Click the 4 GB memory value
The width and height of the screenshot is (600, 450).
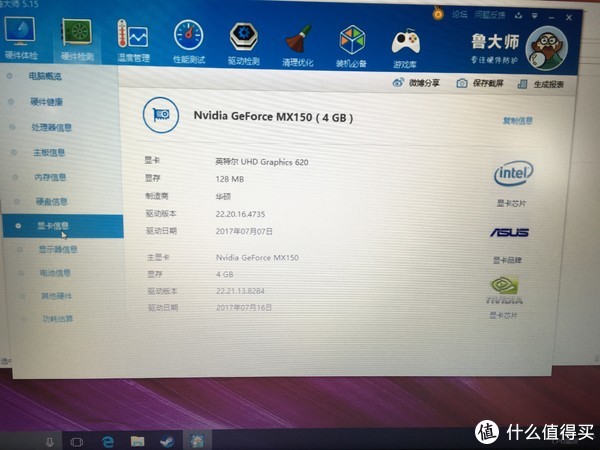tap(225, 274)
